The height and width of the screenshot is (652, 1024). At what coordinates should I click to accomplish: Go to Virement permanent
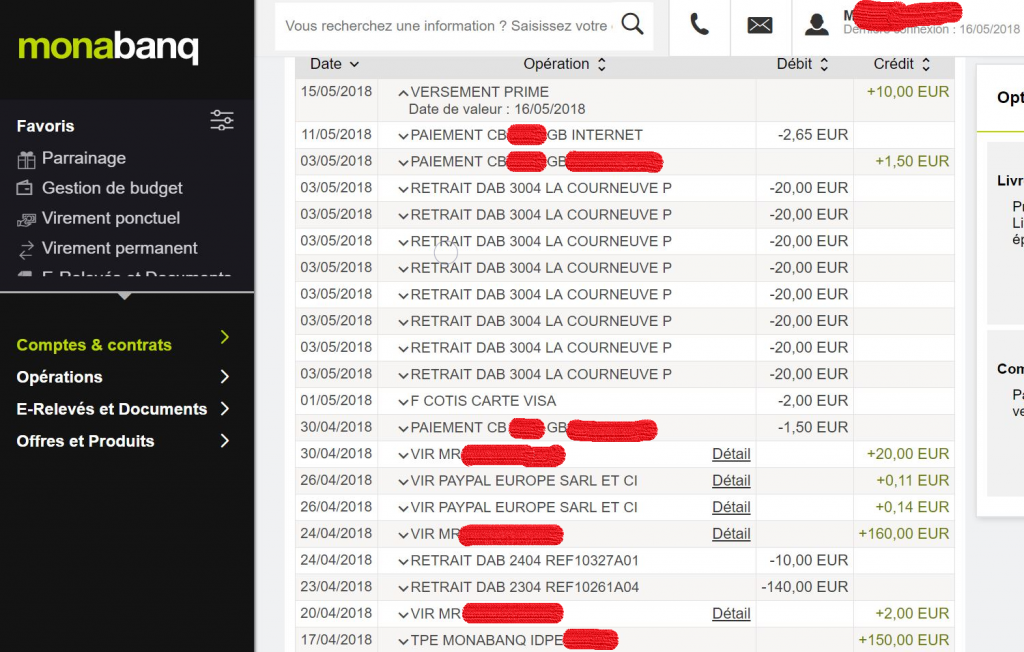[x=120, y=248]
